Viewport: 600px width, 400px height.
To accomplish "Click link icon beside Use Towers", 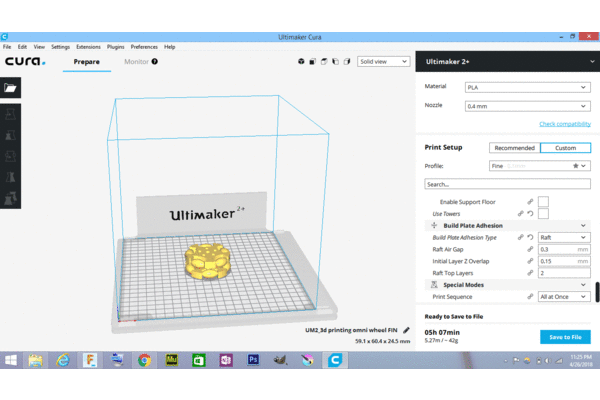I will click(x=520, y=214).
